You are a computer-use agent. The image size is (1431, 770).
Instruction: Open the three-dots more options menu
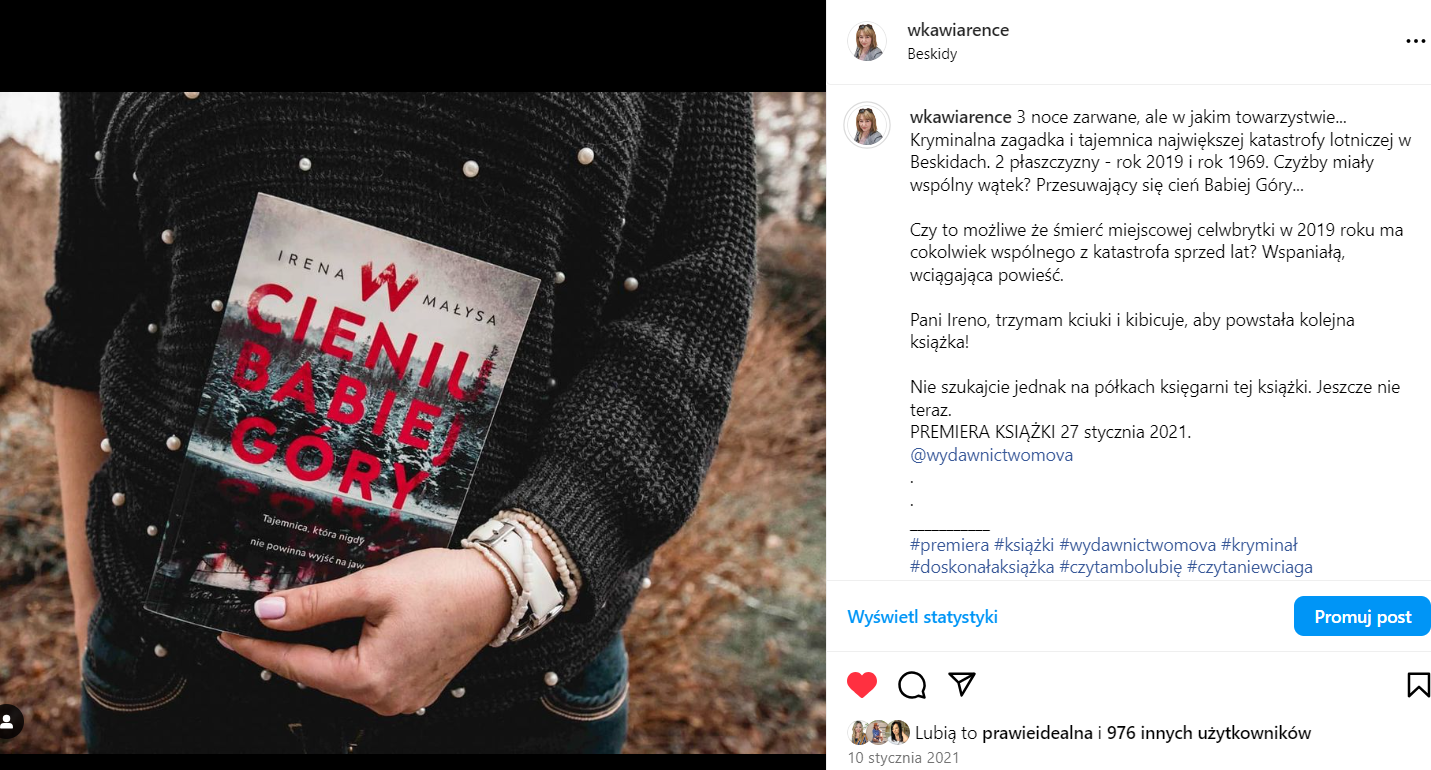[x=1415, y=41]
